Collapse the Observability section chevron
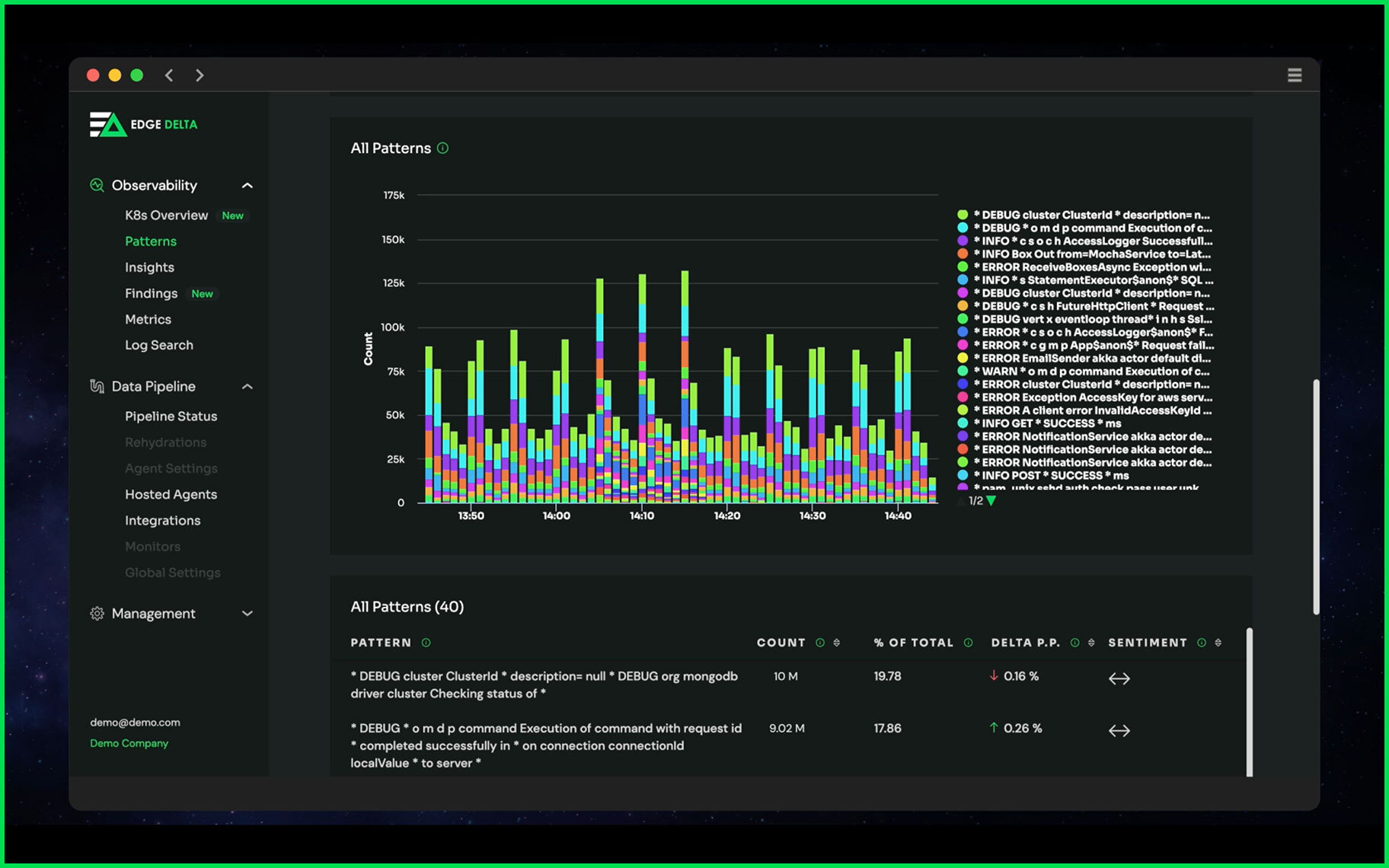 pyautogui.click(x=247, y=185)
